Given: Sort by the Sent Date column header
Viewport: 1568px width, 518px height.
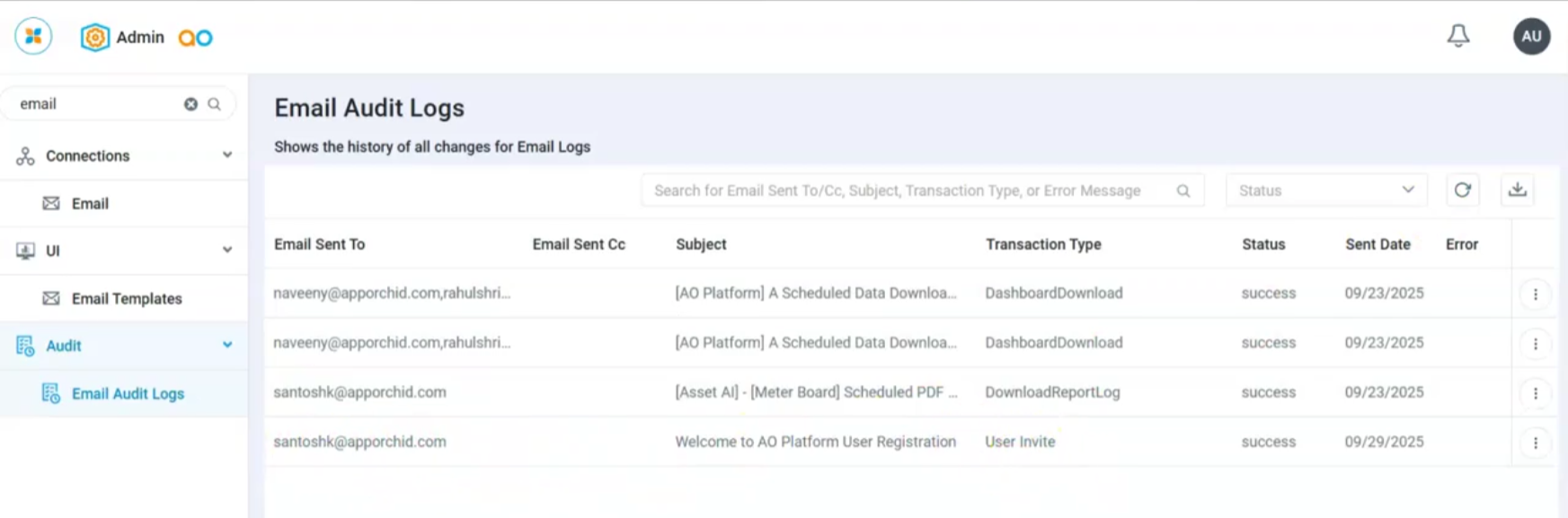Looking at the screenshot, I should click(x=1377, y=244).
